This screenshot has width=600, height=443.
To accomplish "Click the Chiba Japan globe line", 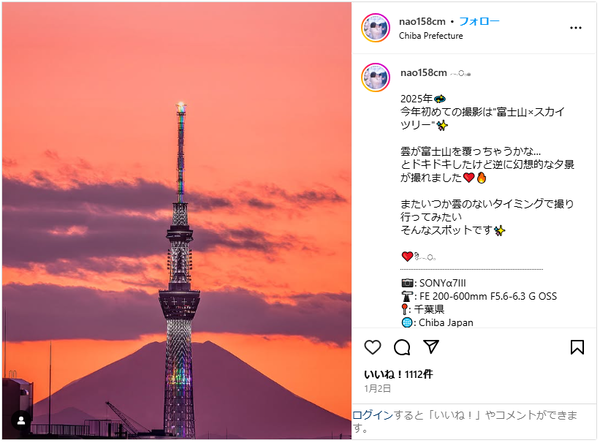I will click(437, 322).
